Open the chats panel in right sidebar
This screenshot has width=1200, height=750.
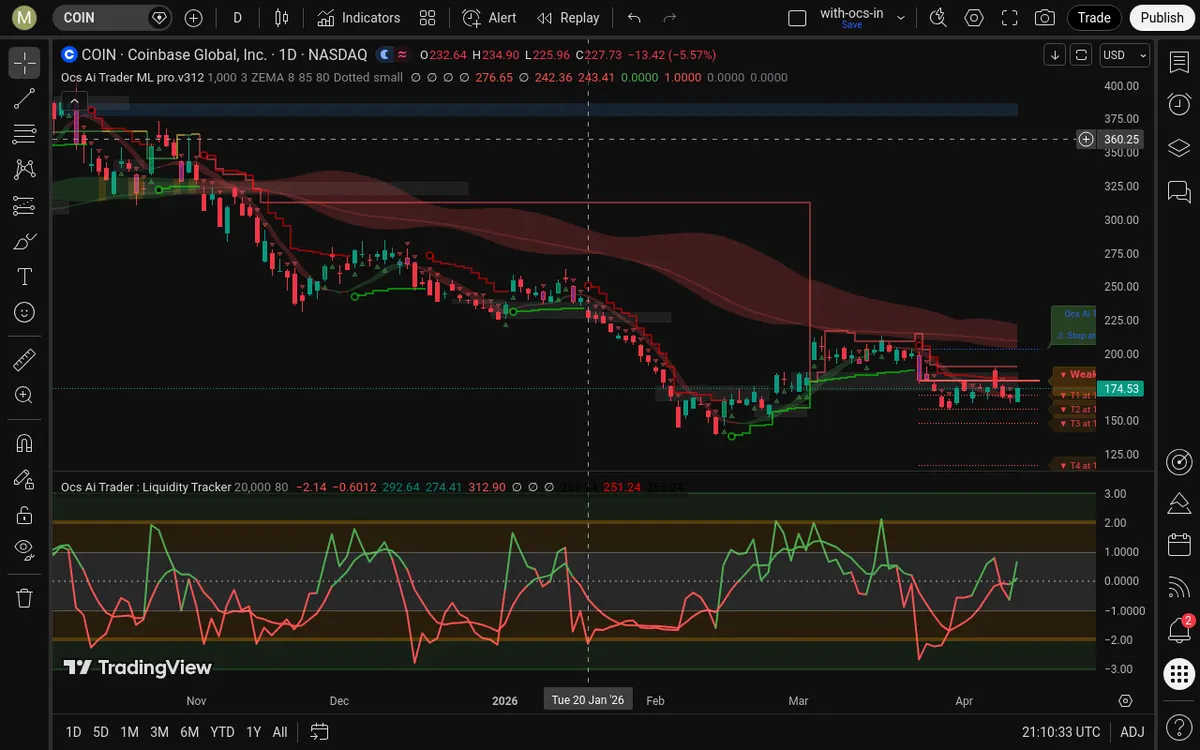[1179, 191]
